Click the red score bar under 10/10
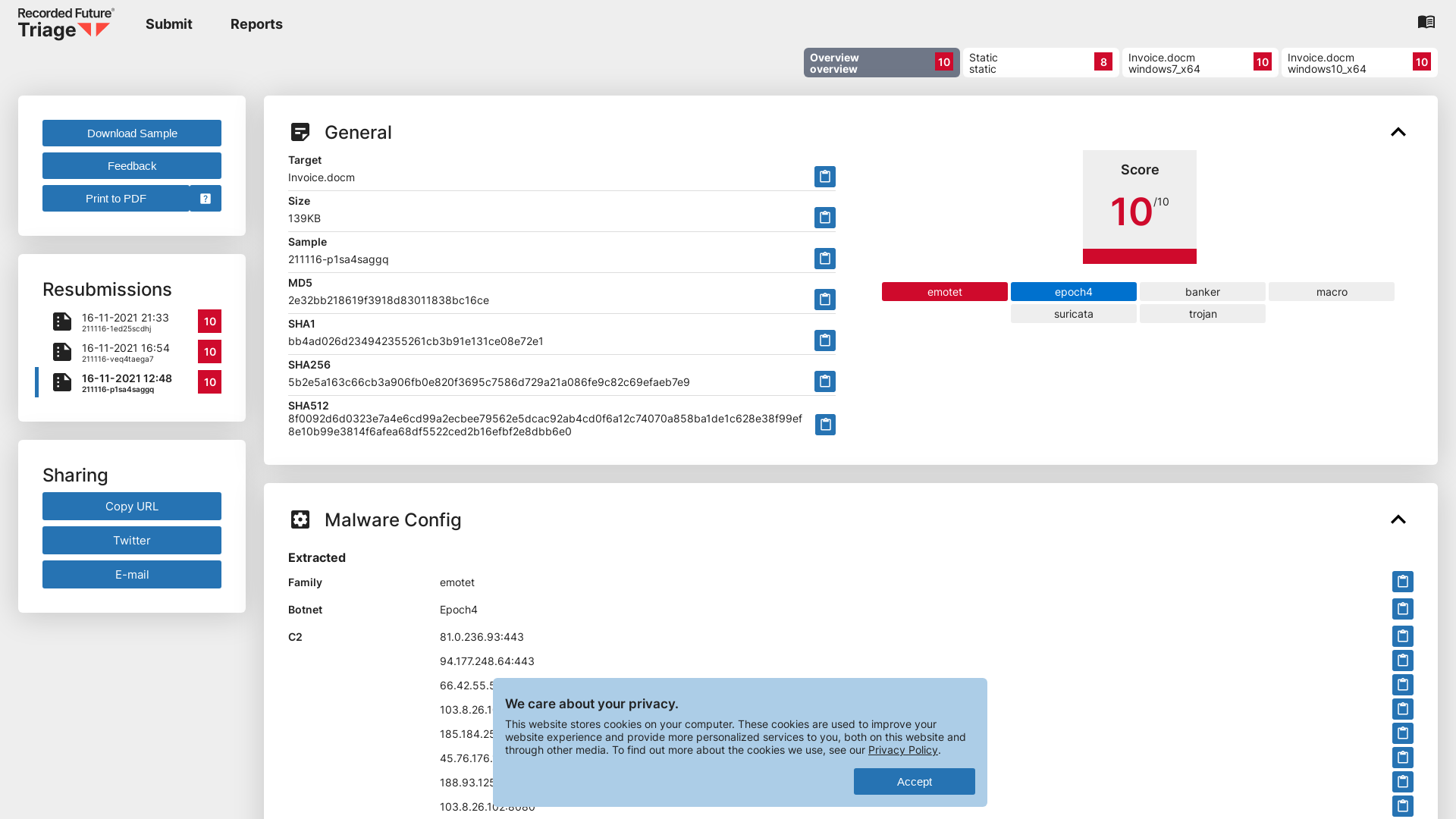The image size is (1456, 819). [1140, 256]
